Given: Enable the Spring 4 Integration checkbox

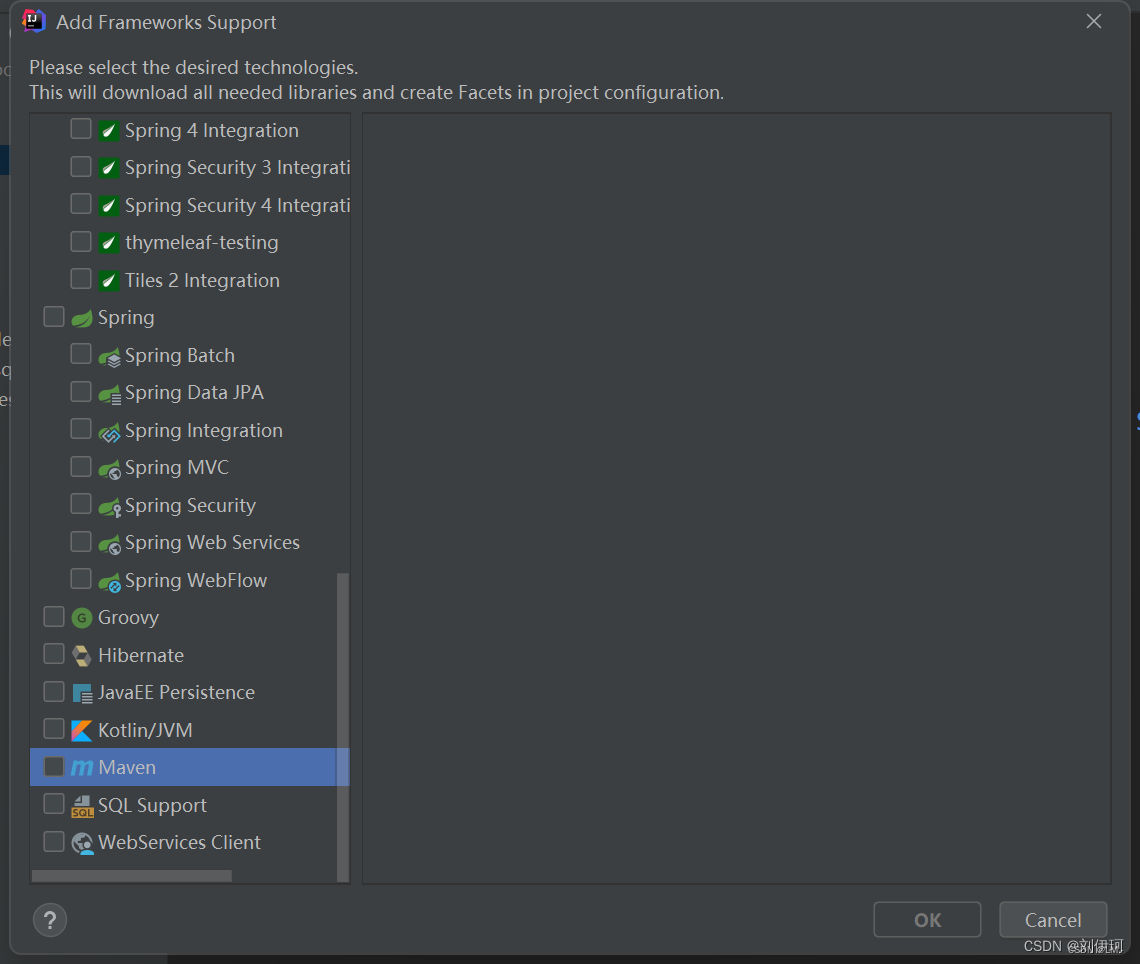Looking at the screenshot, I should tap(81, 129).
